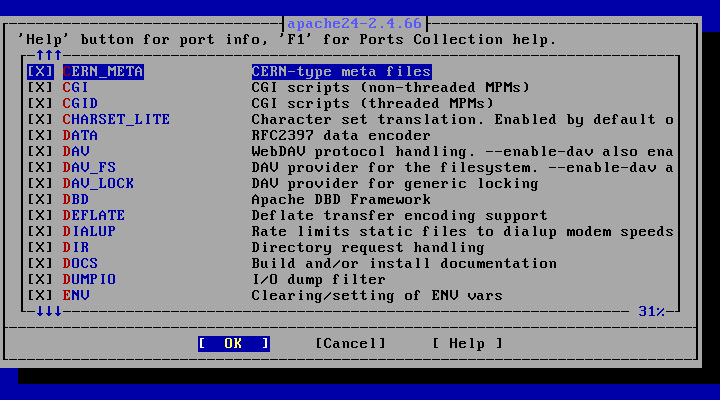
Task: Select the DIR option name
Action: point(76,248)
